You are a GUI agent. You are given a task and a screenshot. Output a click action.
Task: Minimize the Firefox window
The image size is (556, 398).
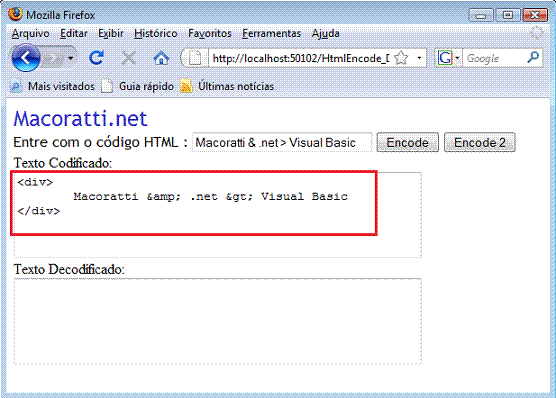[x=481, y=15]
